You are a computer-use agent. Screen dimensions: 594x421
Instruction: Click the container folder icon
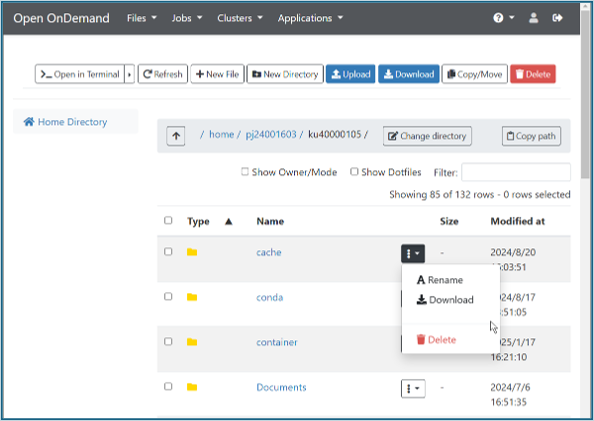(x=192, y=342)
